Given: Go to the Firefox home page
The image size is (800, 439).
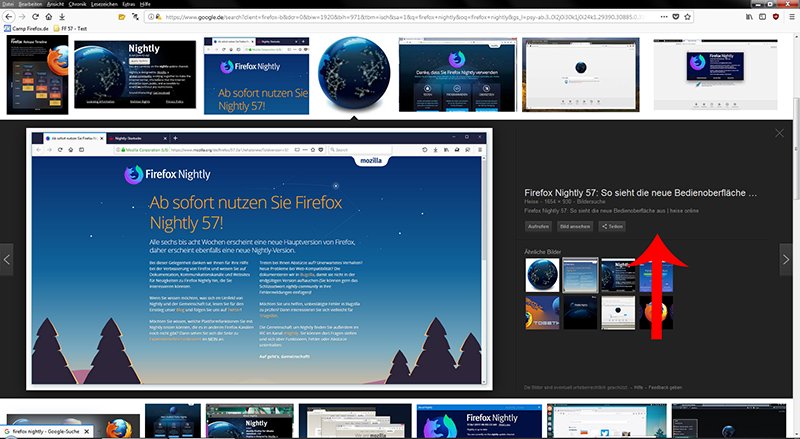Looking at the screenshot, I should pos(47,17).
